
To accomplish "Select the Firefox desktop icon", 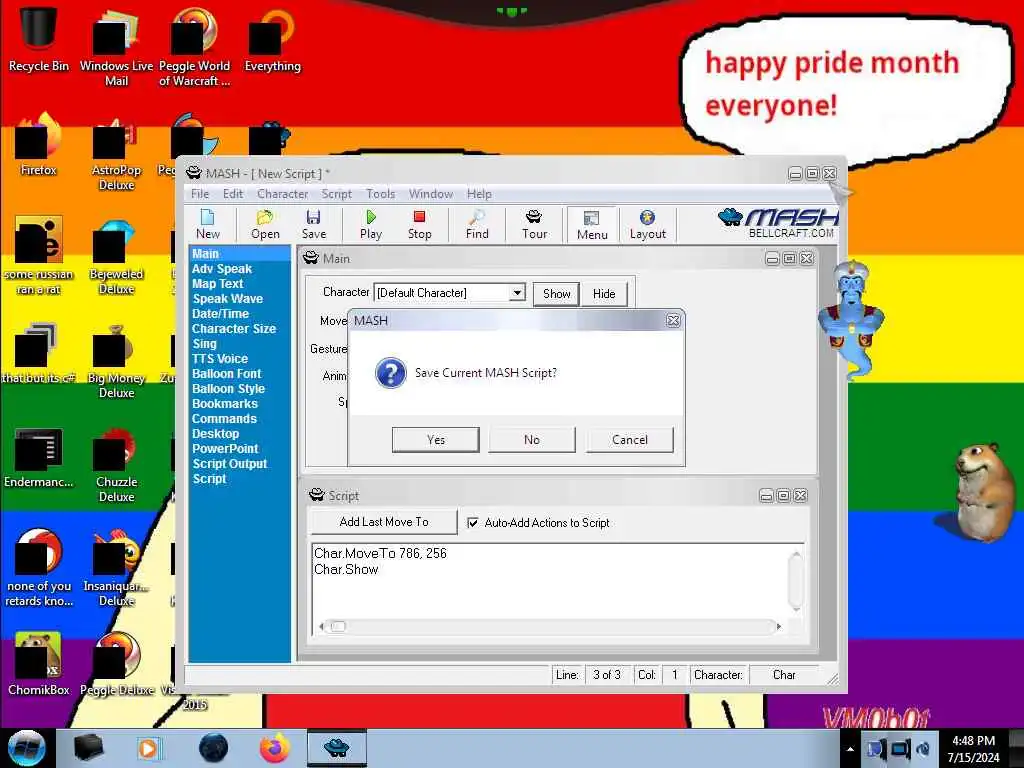I will coord(39,145).
